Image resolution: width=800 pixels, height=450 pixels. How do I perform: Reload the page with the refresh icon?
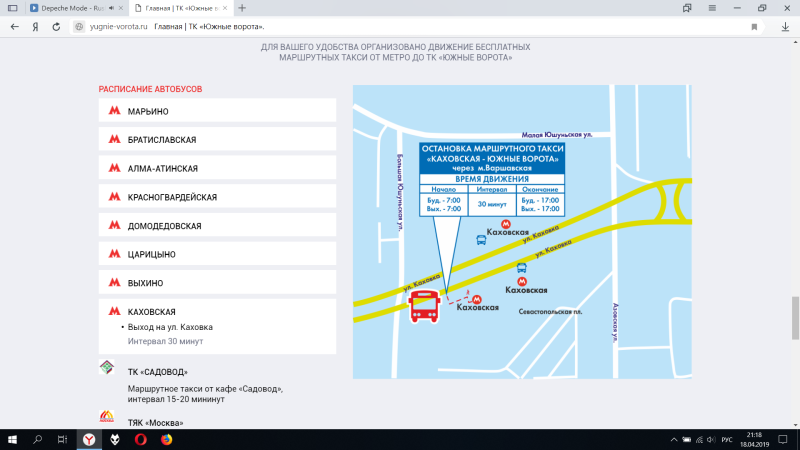pyautogui.click(x=58, y=27)
